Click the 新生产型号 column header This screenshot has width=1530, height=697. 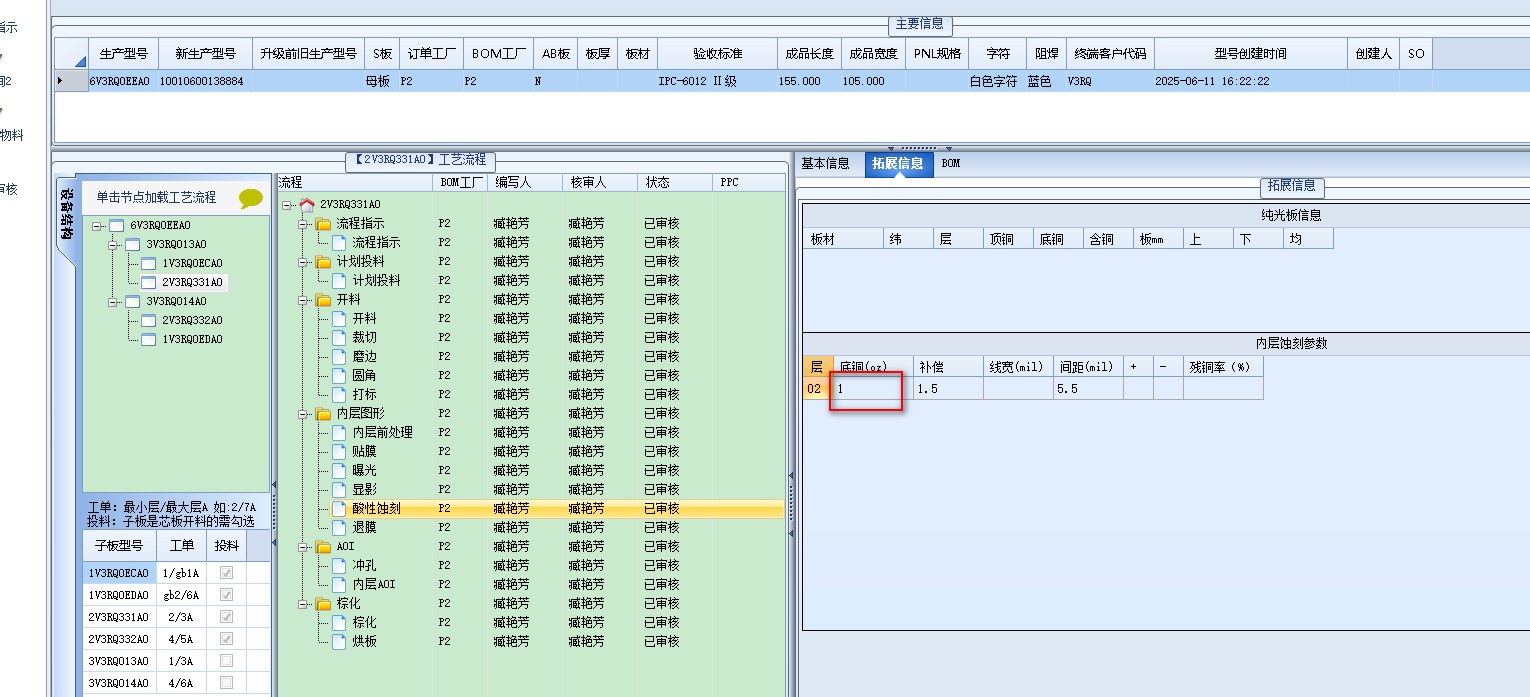[206, 54]
